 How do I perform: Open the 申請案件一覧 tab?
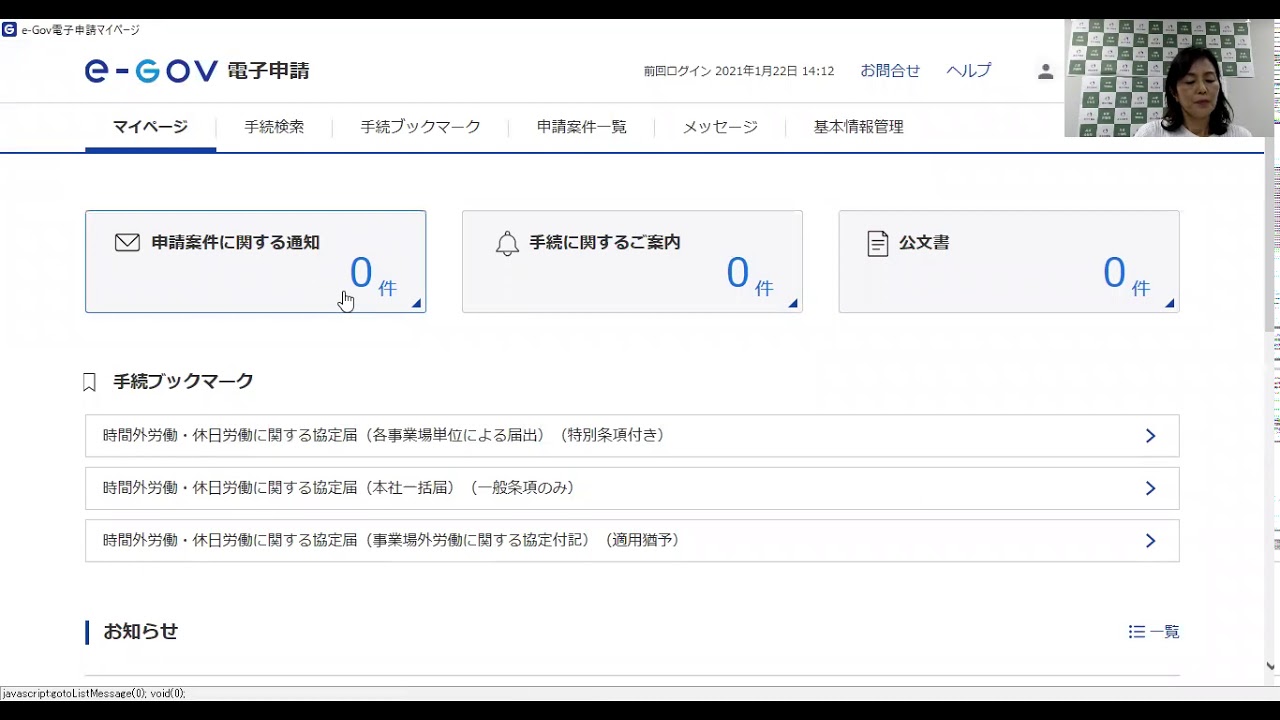click(581, 127)
